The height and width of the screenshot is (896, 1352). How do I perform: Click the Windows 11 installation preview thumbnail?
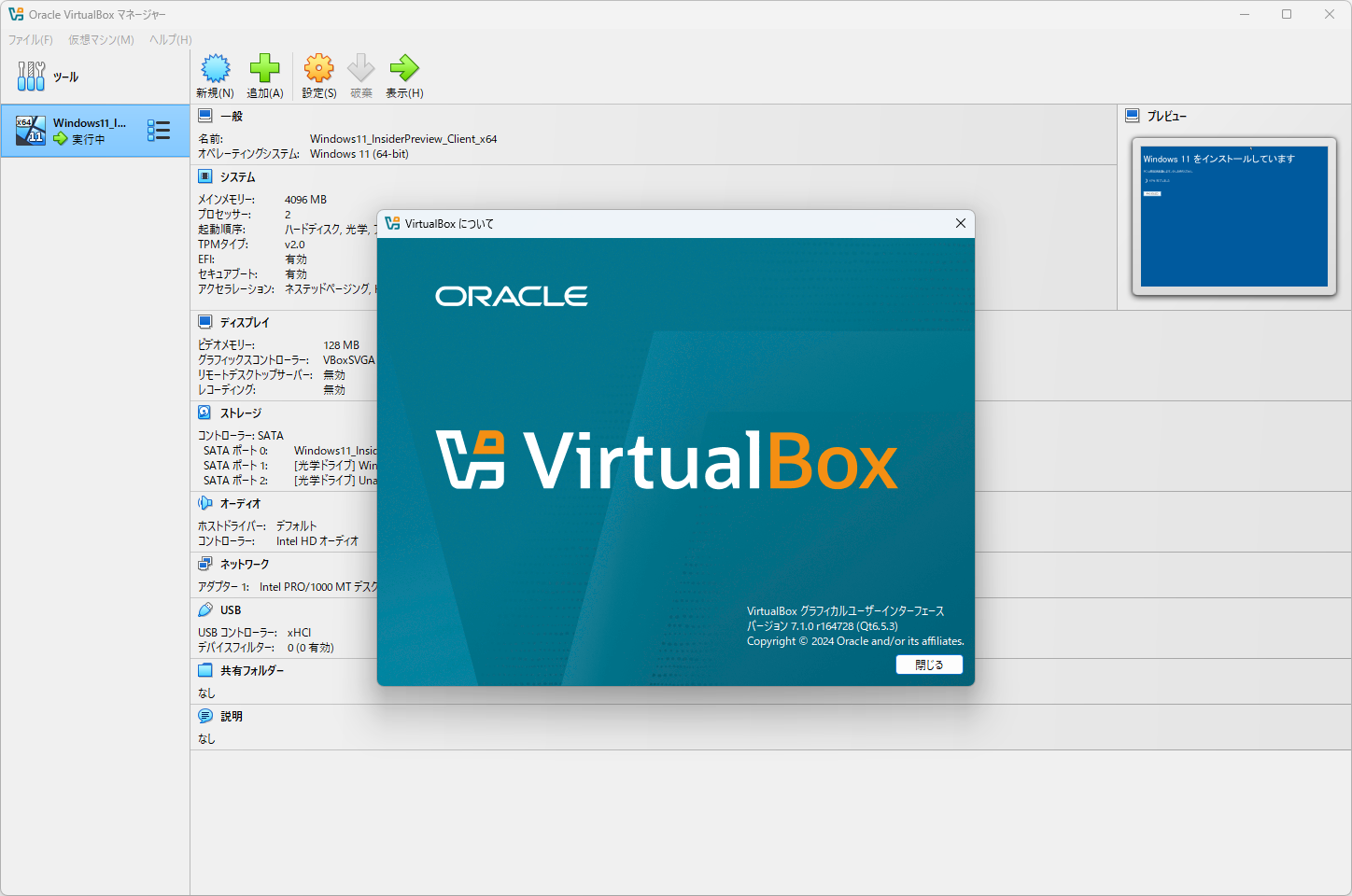1234,217
